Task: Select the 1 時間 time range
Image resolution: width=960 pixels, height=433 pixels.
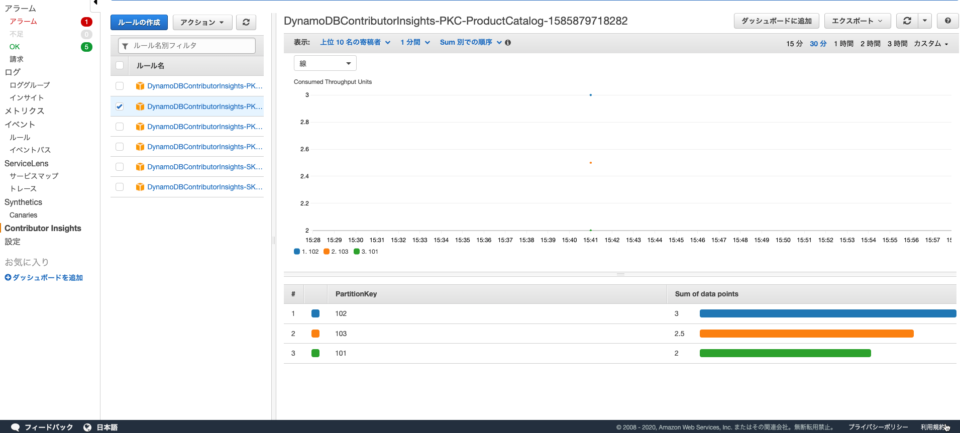Action: pyautogui.click(x=843, y=43)
